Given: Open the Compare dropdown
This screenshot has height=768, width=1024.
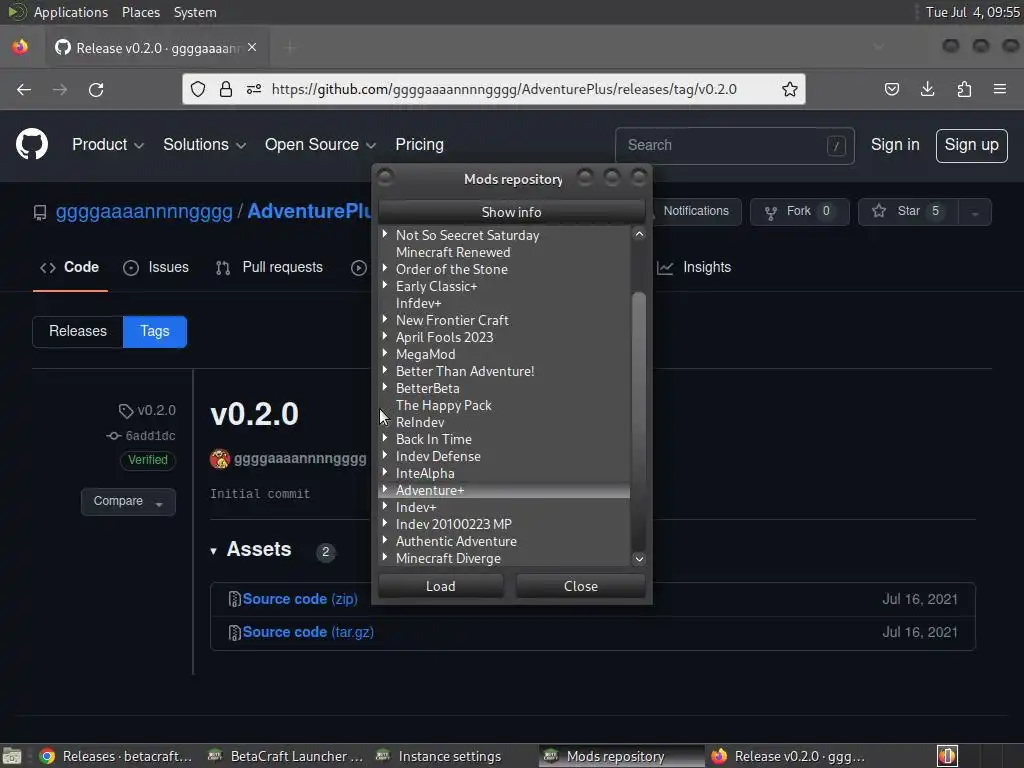Looking at the screenshot, I should coord(128,502).
